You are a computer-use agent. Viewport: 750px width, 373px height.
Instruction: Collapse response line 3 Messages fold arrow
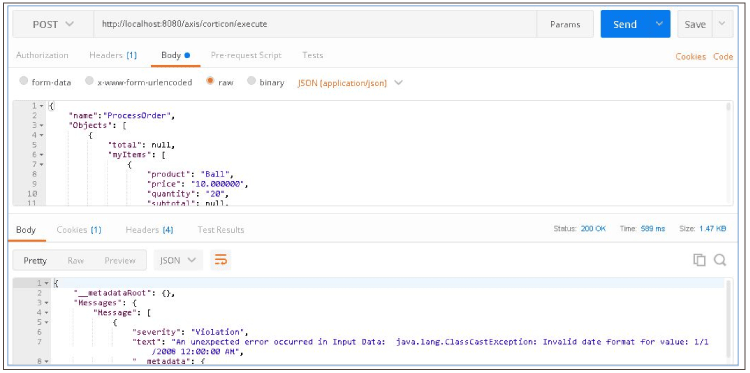click(47, 303)
